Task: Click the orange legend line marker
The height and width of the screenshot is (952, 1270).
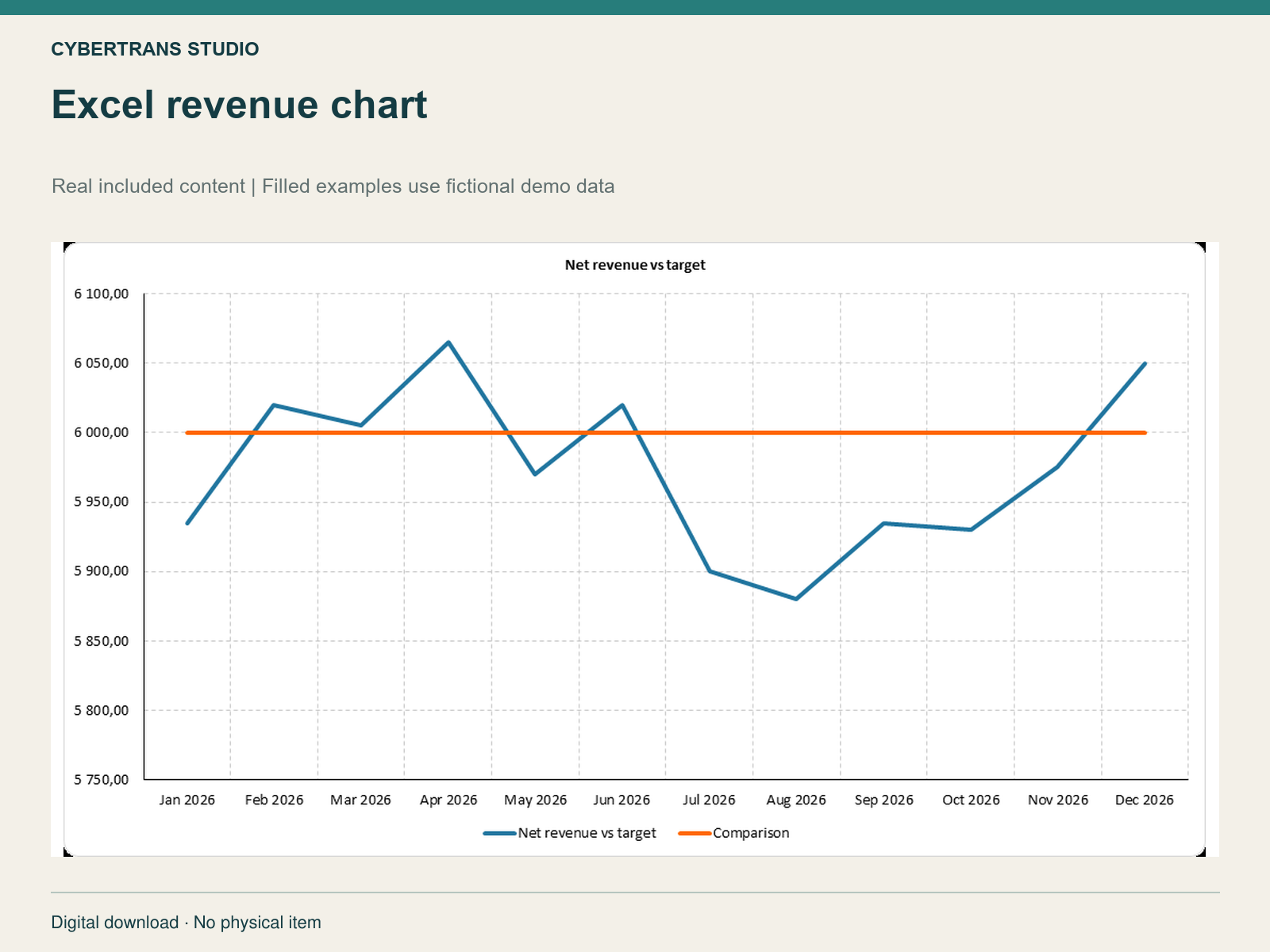Action: [x=695, y=834]
